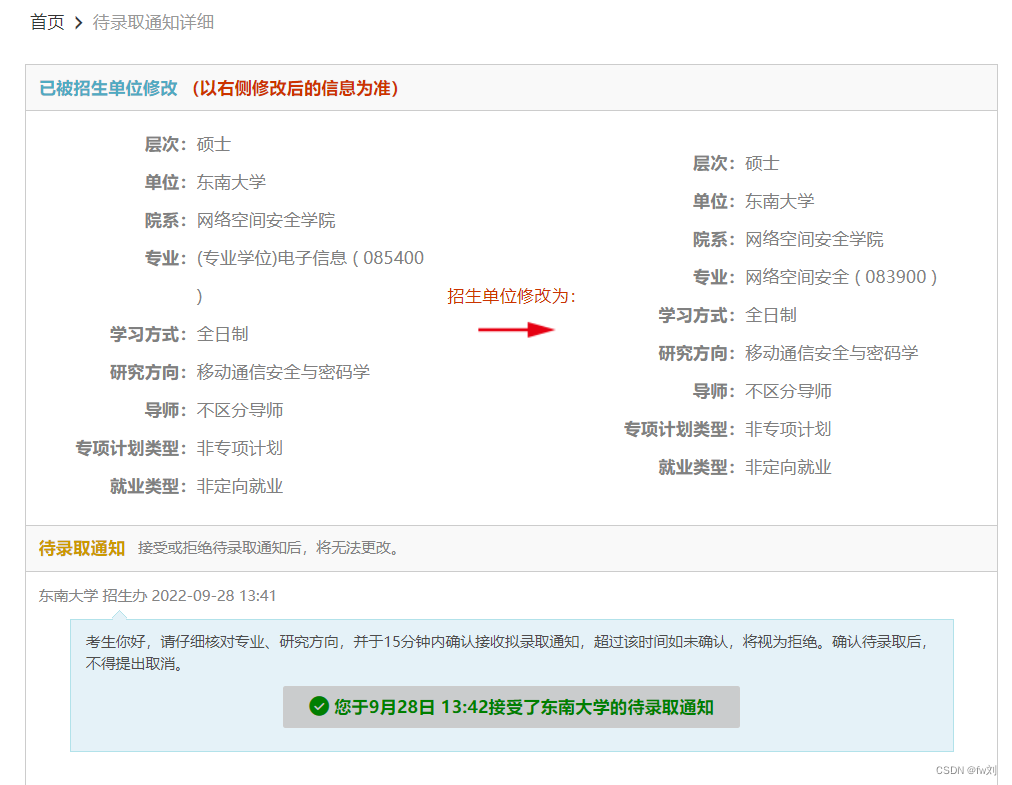Click right column 专项计划类型 value 非专项计划
The width and height of the screenshot is (1012, 785).
[788, 429]
